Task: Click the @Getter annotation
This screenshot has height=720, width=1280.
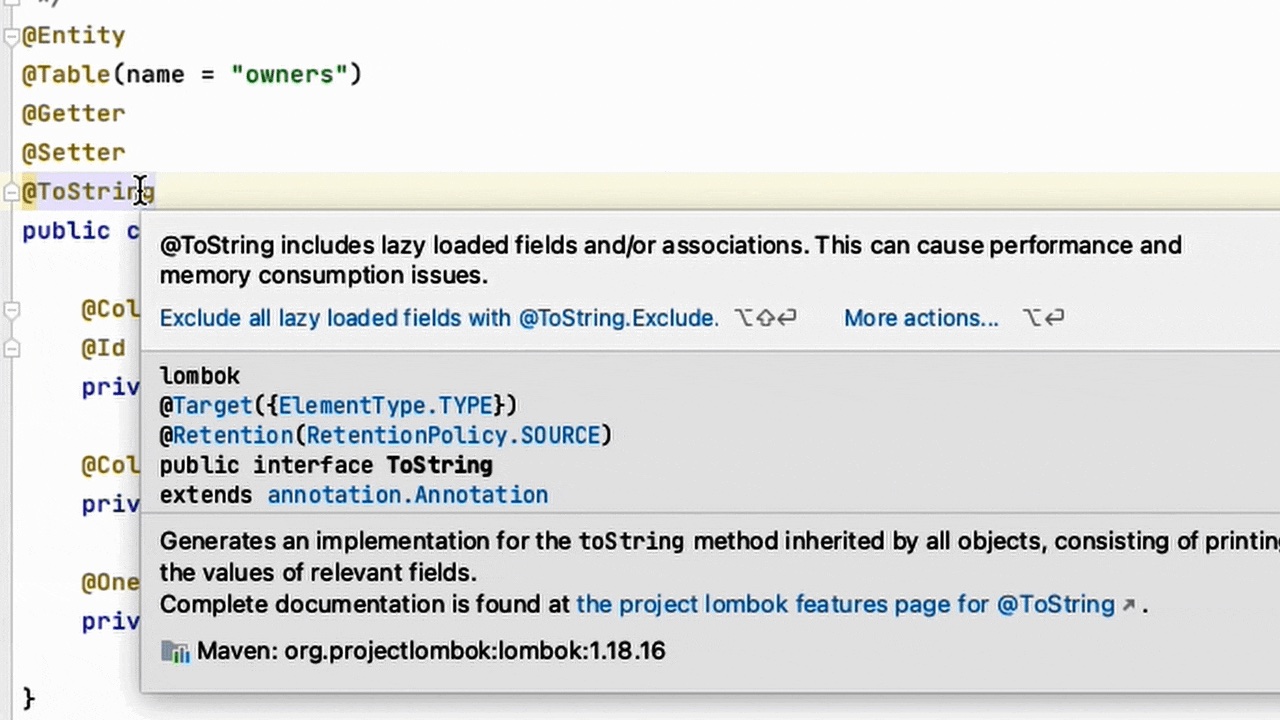Action: pos(74,114)
